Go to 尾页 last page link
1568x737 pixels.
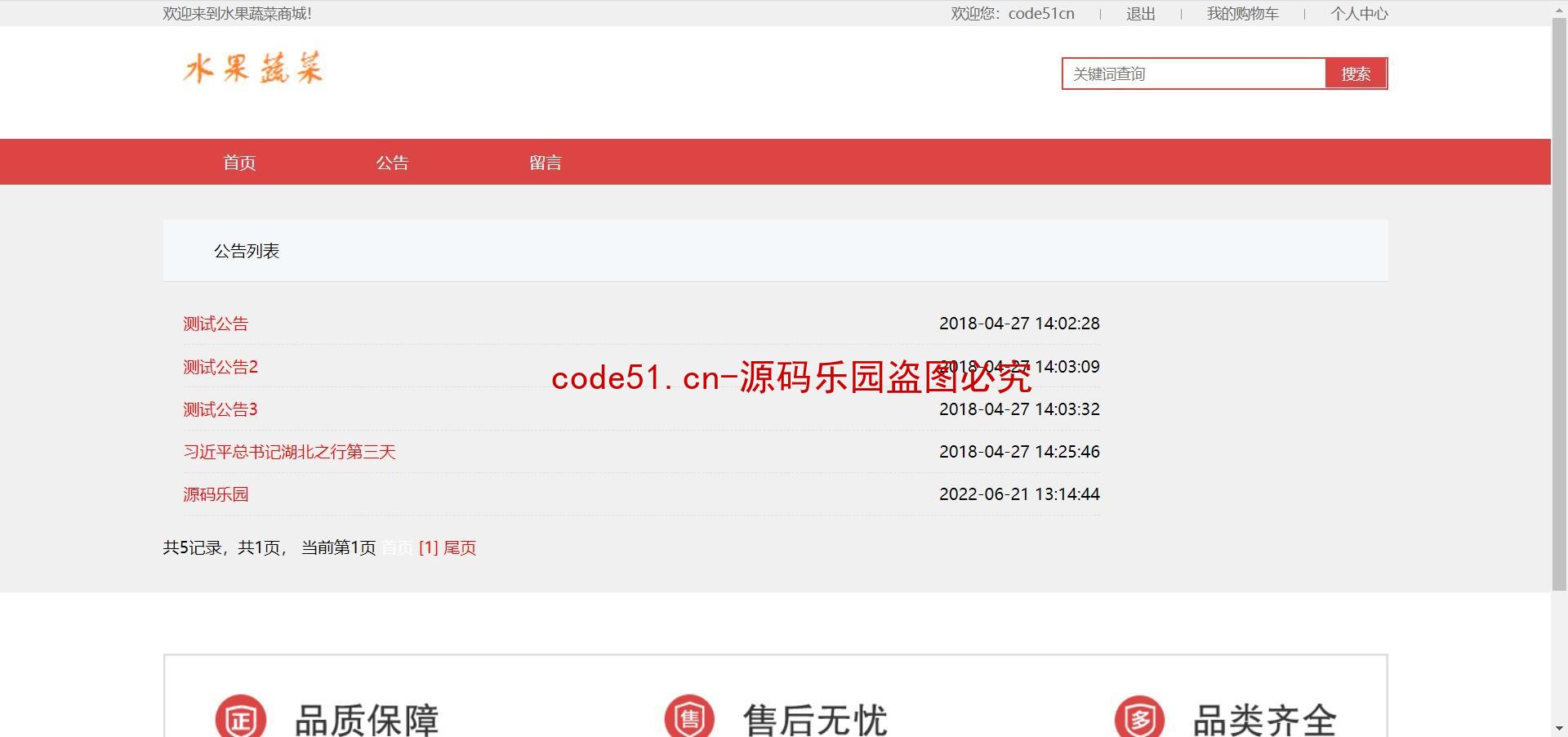460,547
